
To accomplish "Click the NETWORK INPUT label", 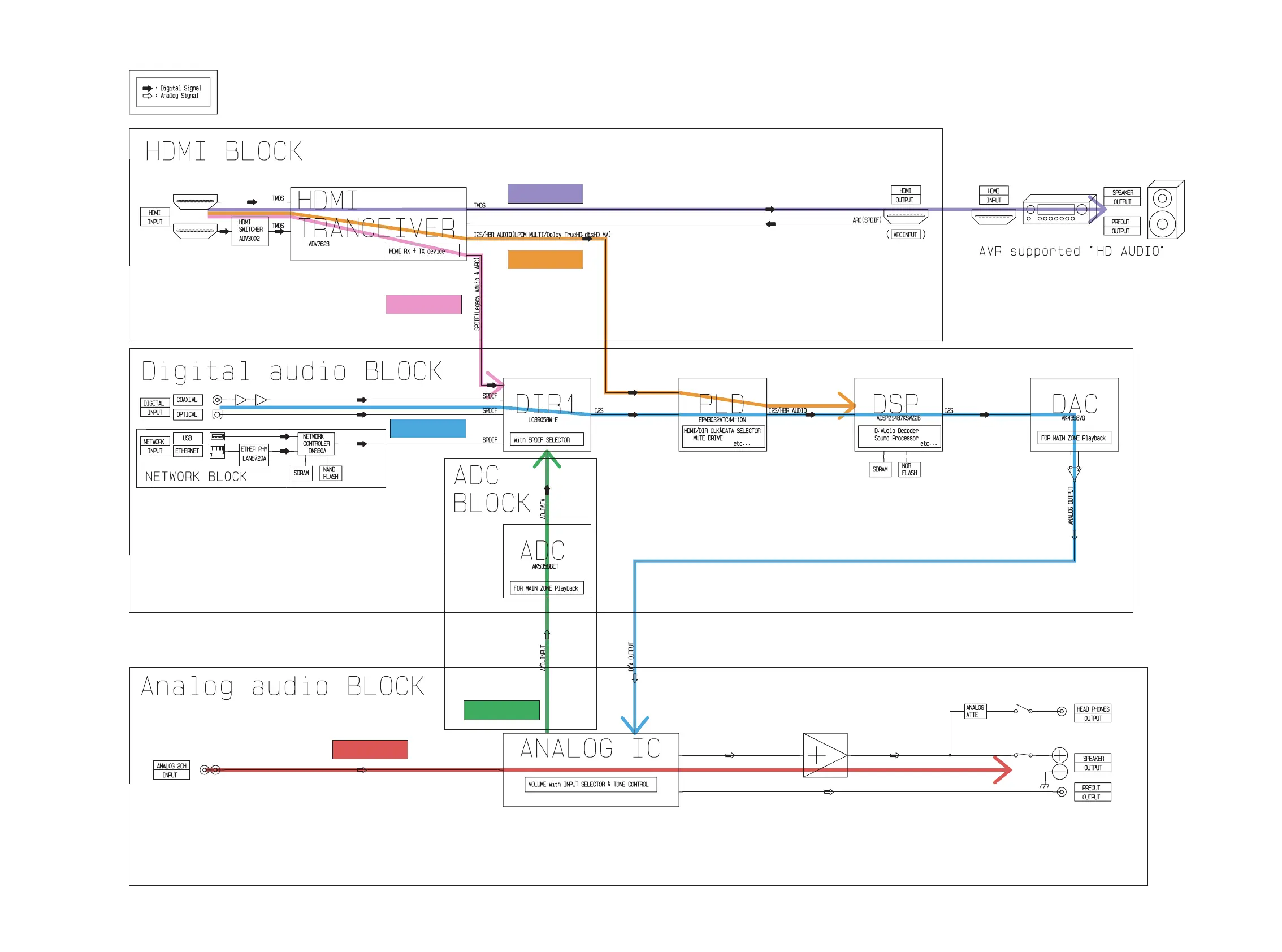I will point(154,446).
